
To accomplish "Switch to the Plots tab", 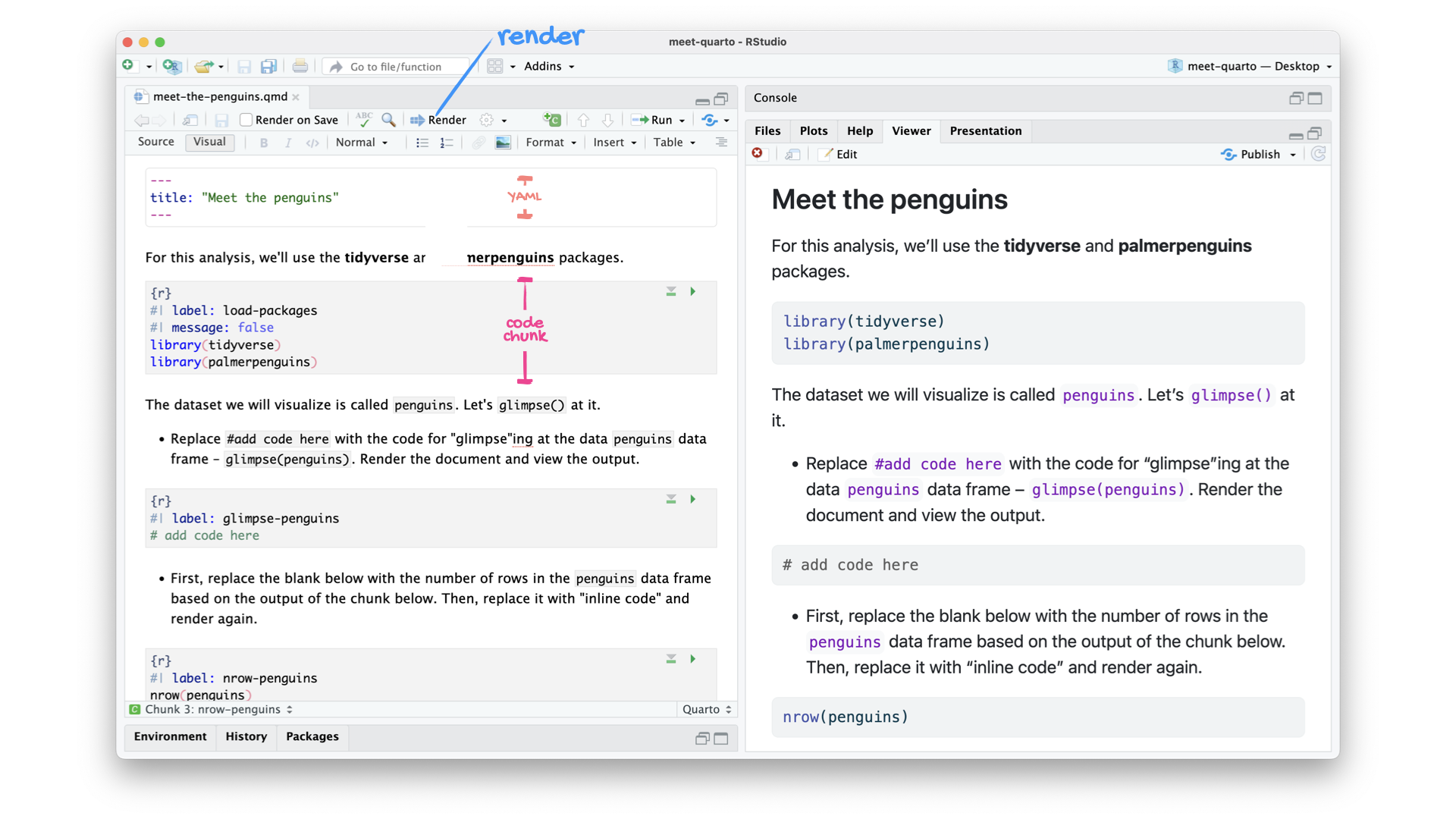I will 813,130.
